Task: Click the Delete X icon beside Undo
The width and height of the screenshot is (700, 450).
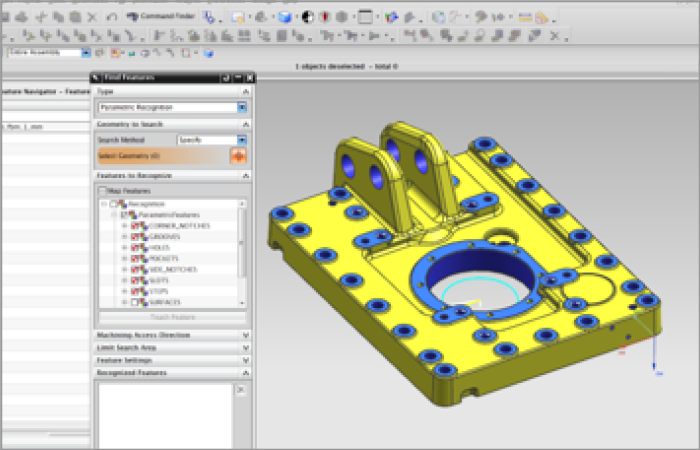Action: 92,17
